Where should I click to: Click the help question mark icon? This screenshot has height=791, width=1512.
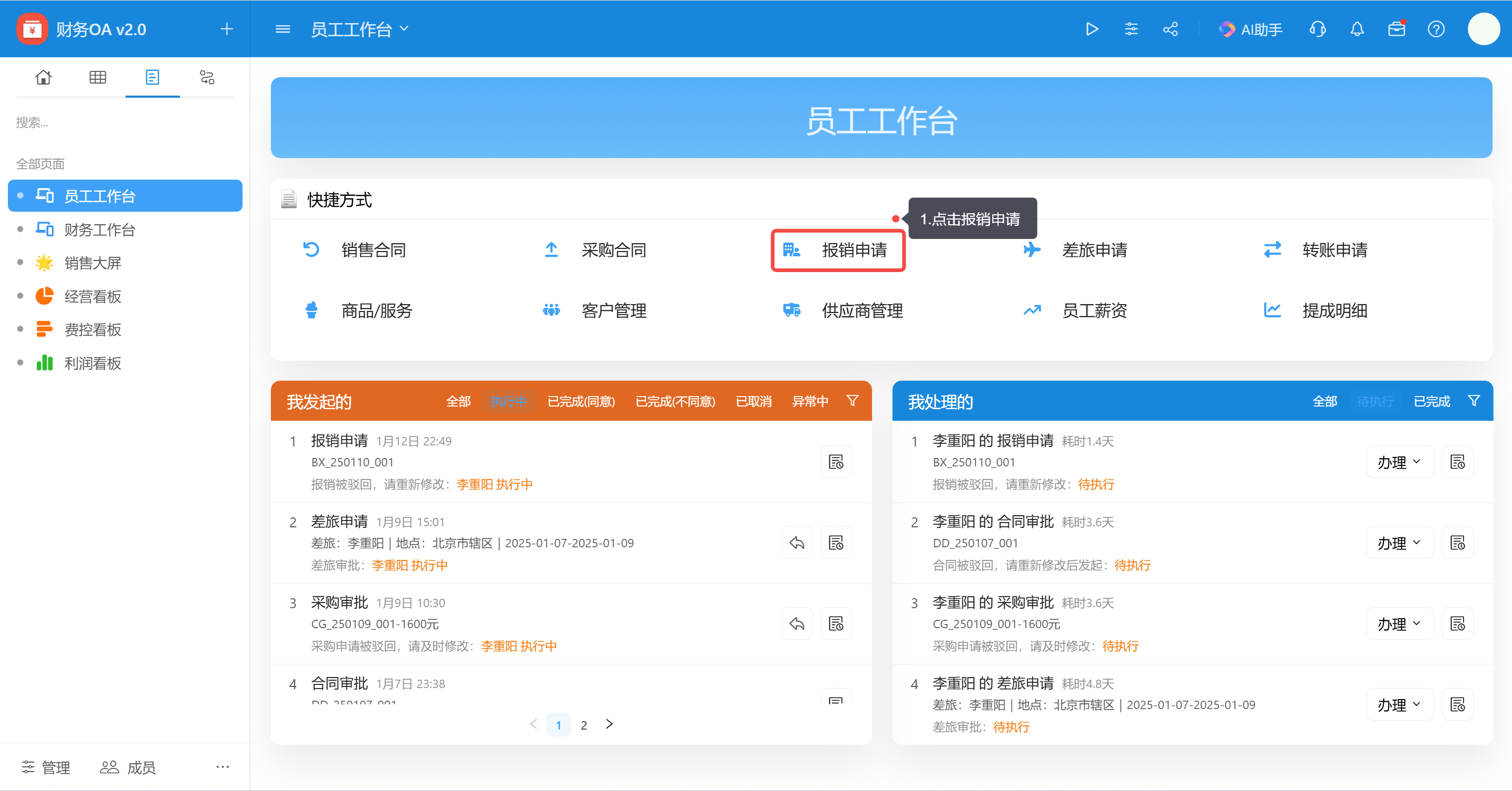click(1436, 29)
